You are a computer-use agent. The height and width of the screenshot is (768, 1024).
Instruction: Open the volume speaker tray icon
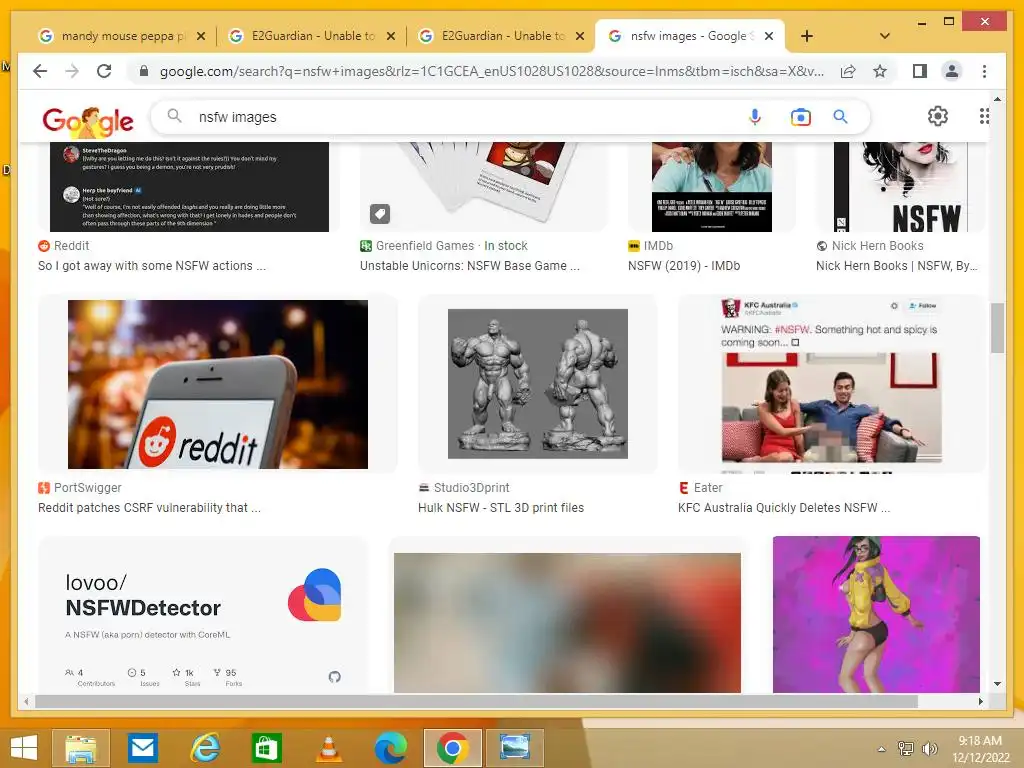point(929,748)
